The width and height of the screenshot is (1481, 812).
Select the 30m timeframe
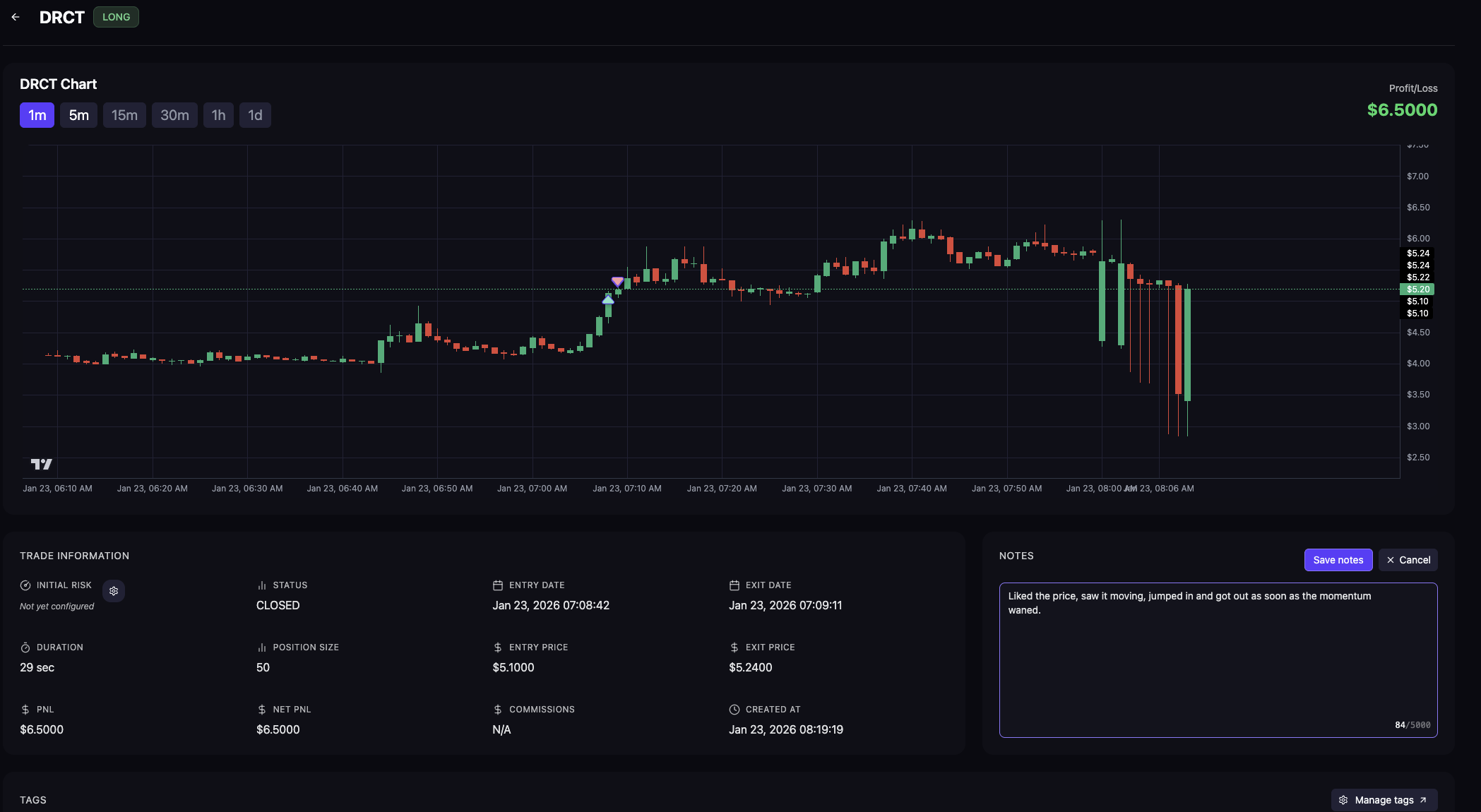click(174, 115)
